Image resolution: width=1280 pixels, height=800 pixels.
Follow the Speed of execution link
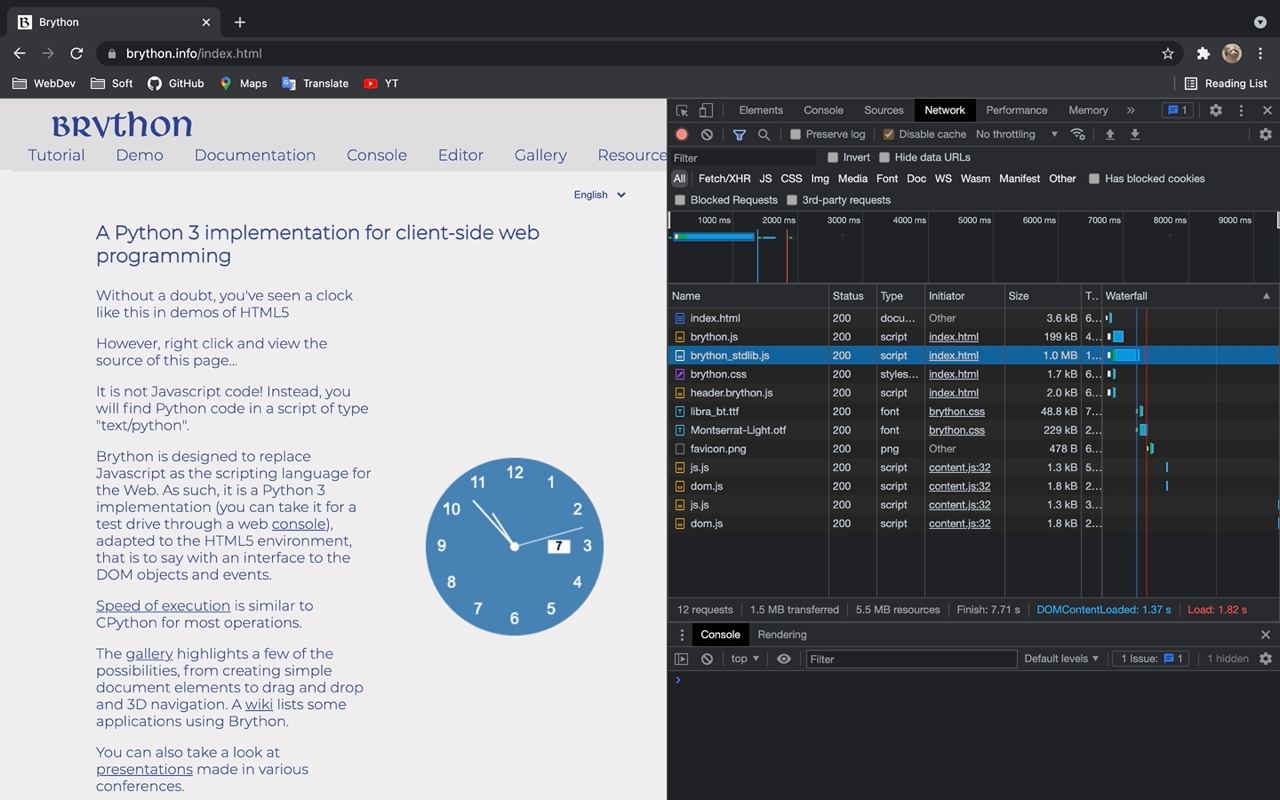pyautogui.click(x=163, y=606)
